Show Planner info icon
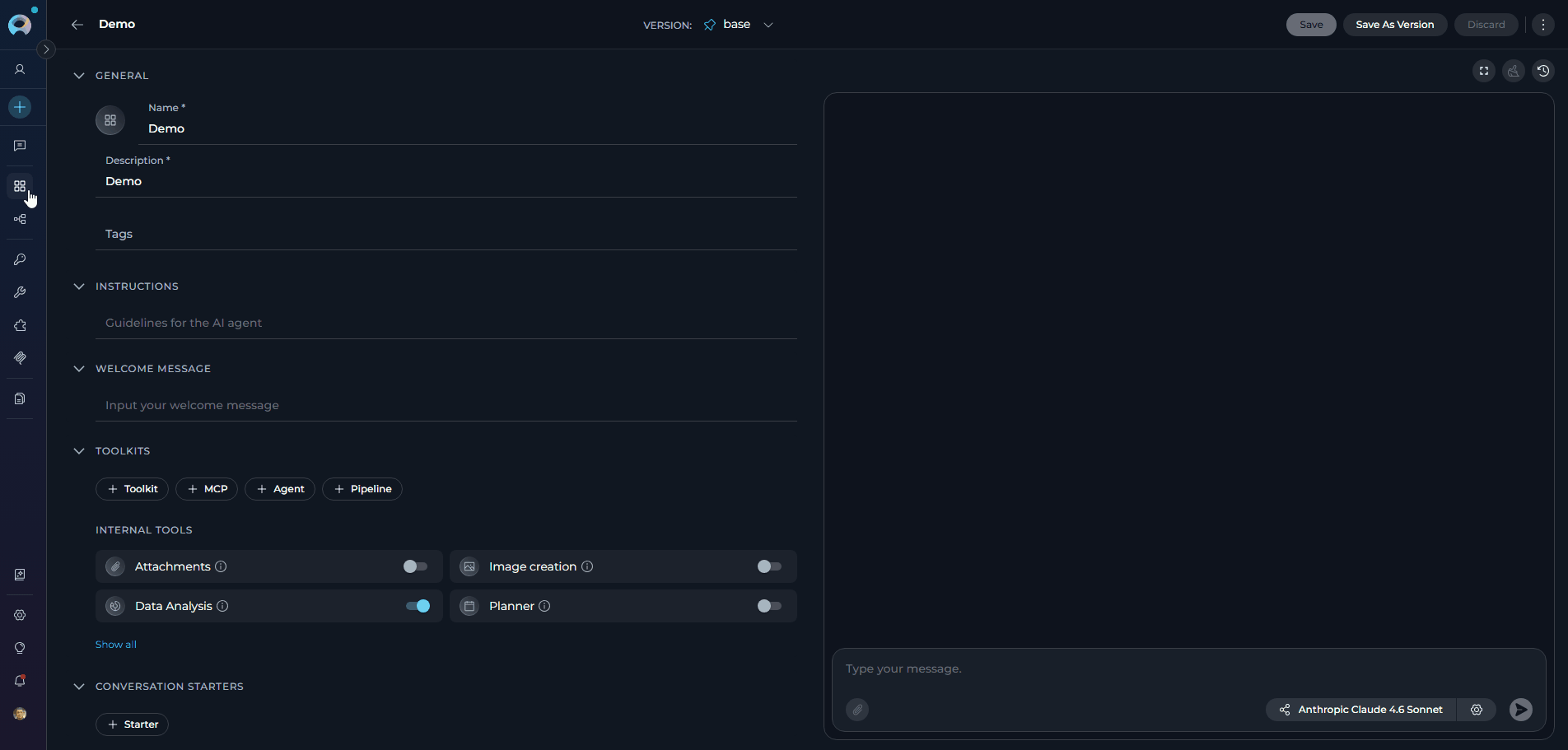Screen dimensions: 1568x750 [x=544, y=606]
